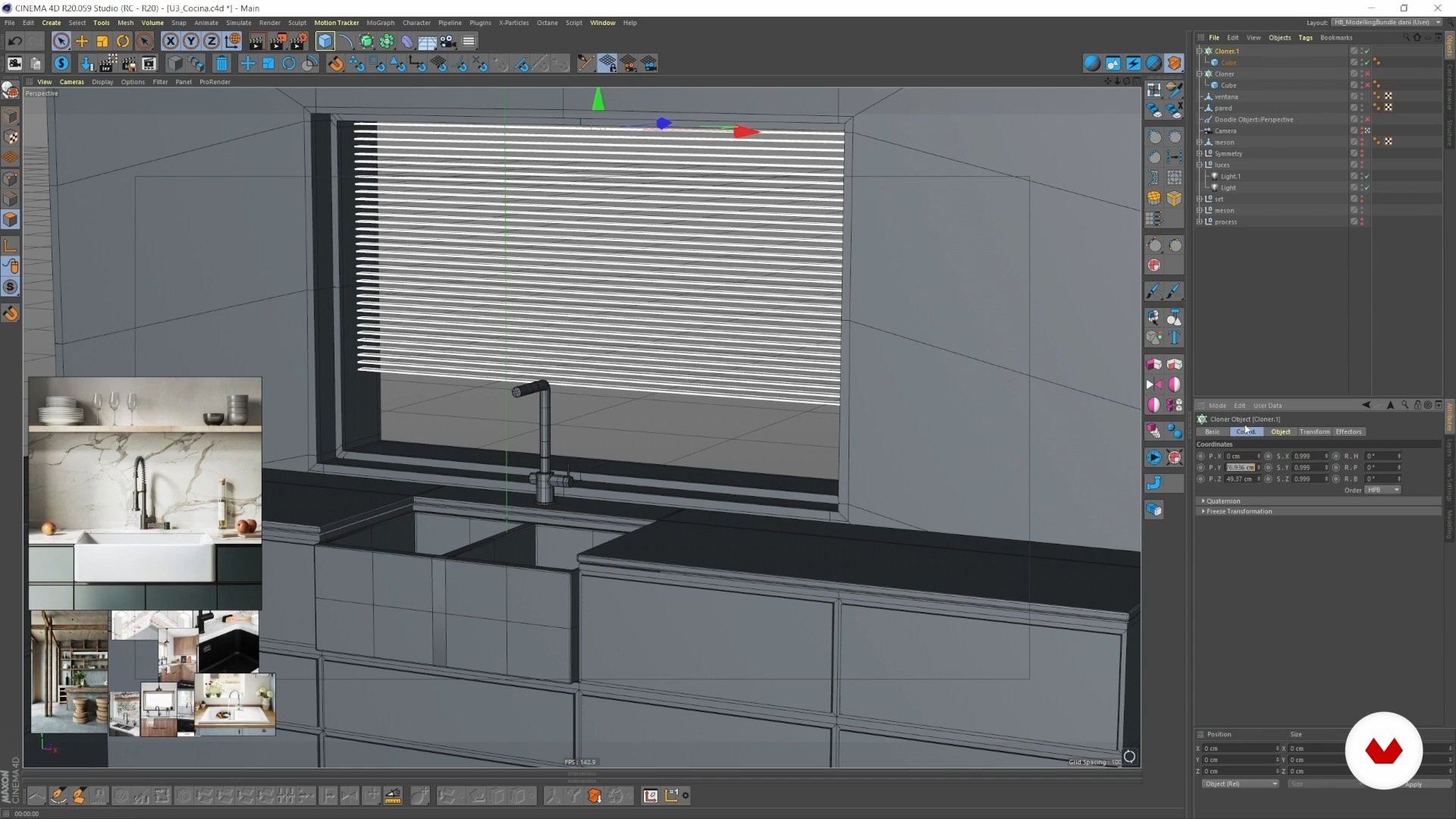1456x819 pixels.
Task: Open the Simulate menu
Action: (x=239, y=23)
